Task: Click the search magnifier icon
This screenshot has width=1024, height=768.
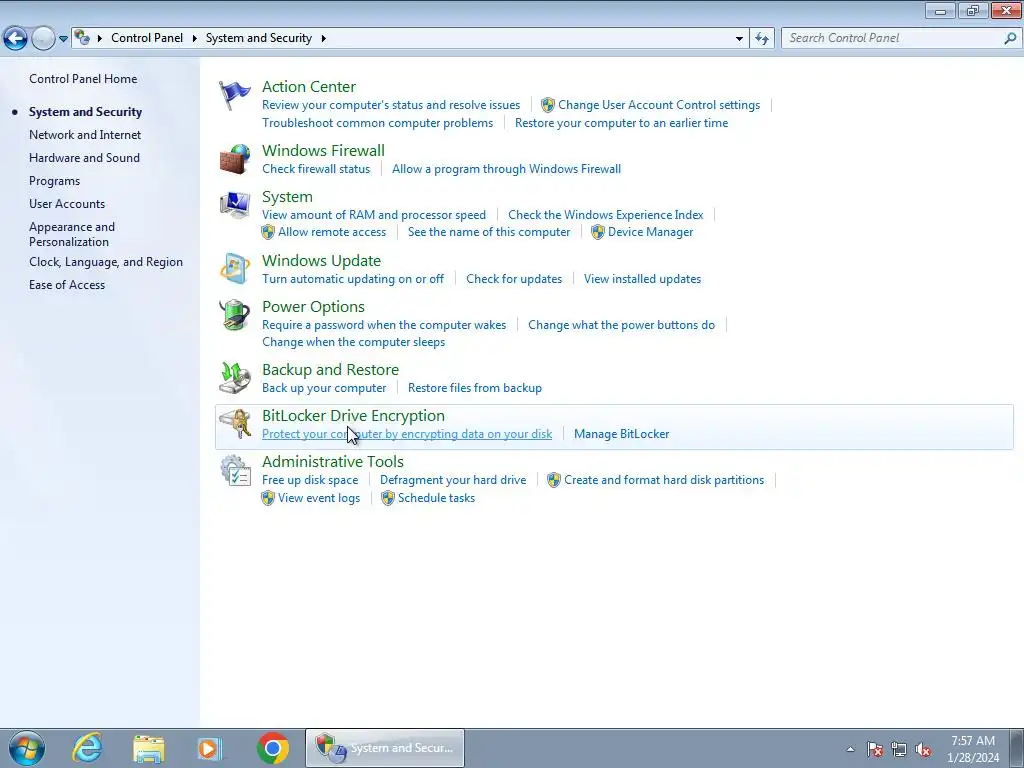Action: coord(1010,39)
